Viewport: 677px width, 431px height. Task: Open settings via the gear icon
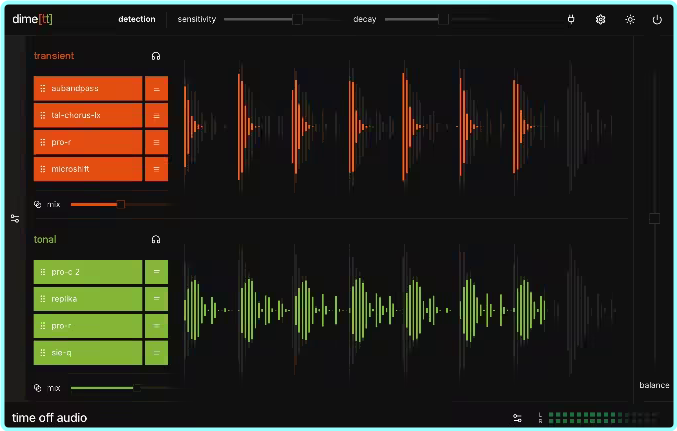[x=600, y=19]
